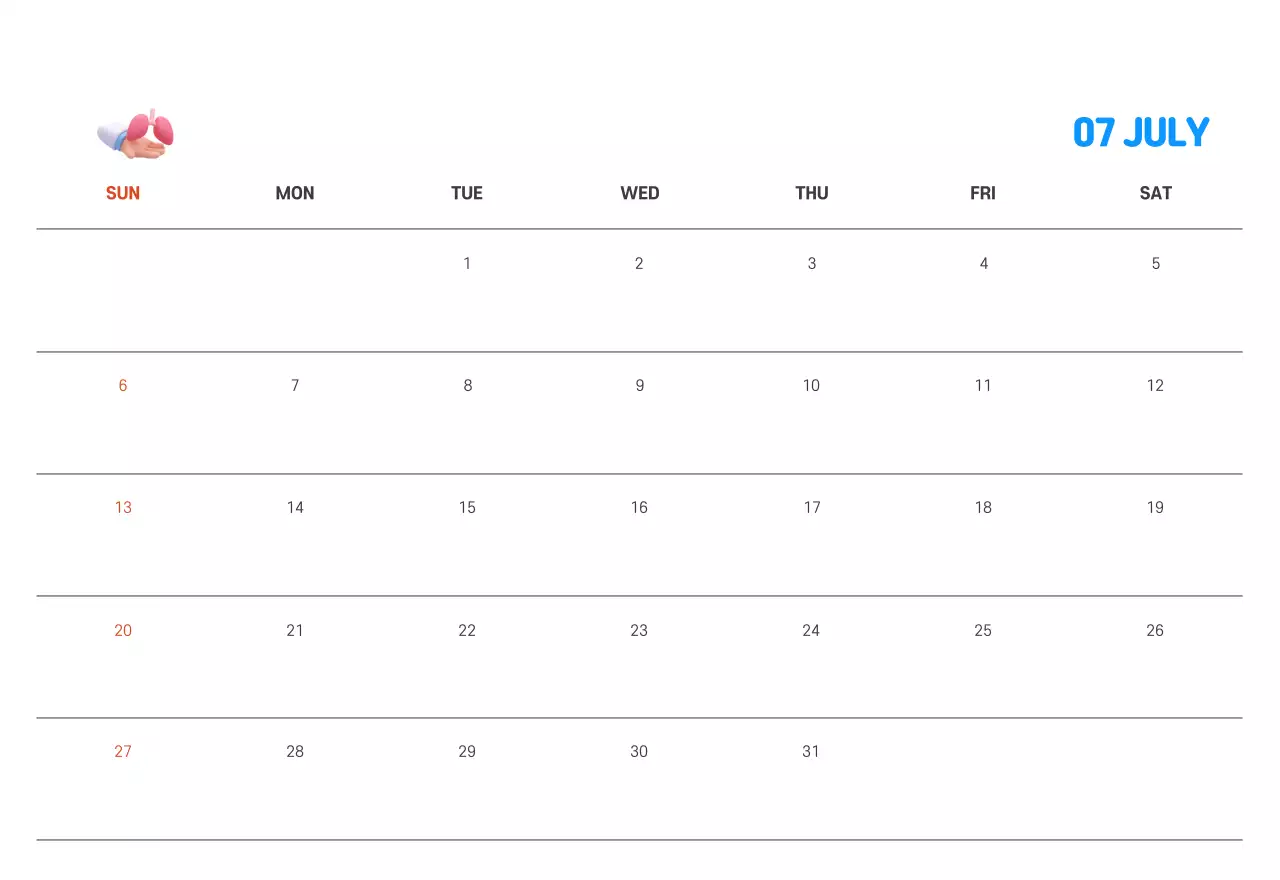The height and width of the screenshot is (880, 1280).
Task: Click the THU weekday header
Action: coord(811,193)
